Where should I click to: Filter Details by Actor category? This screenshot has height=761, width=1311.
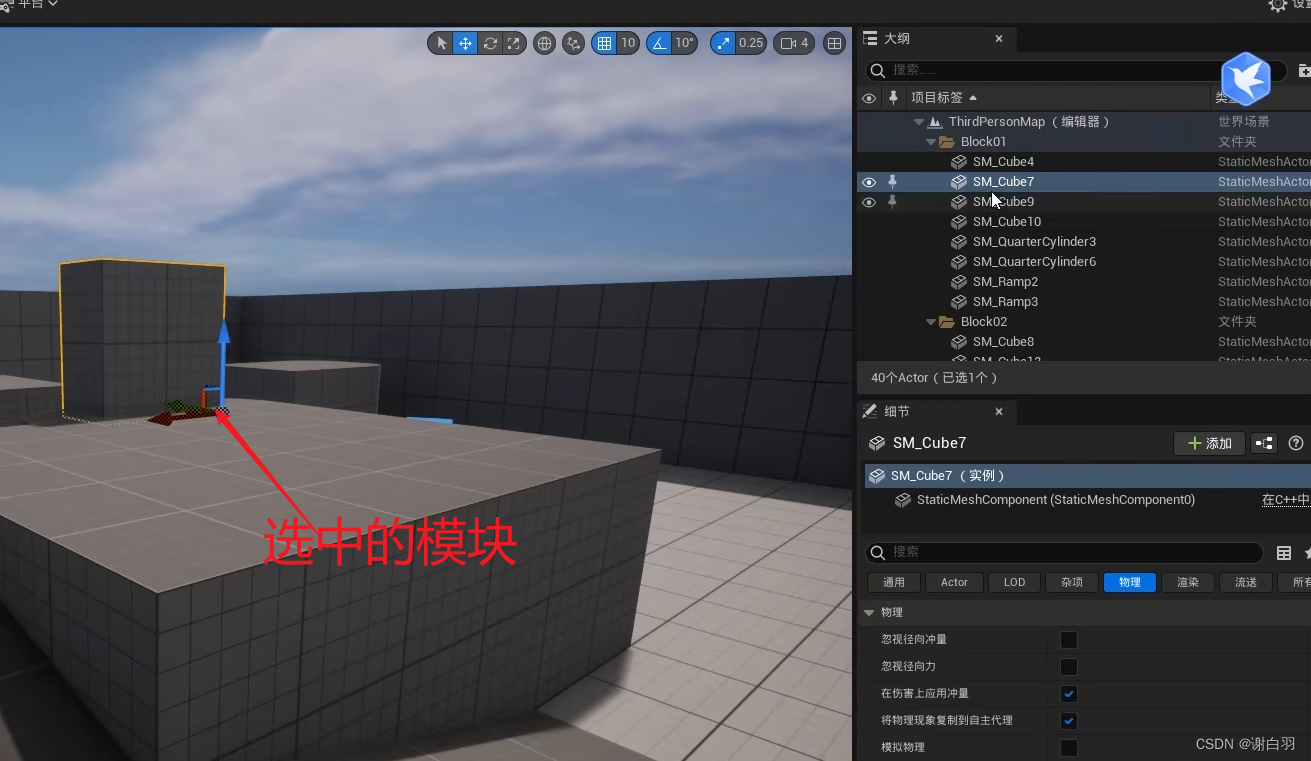click(x=954, y=582)
